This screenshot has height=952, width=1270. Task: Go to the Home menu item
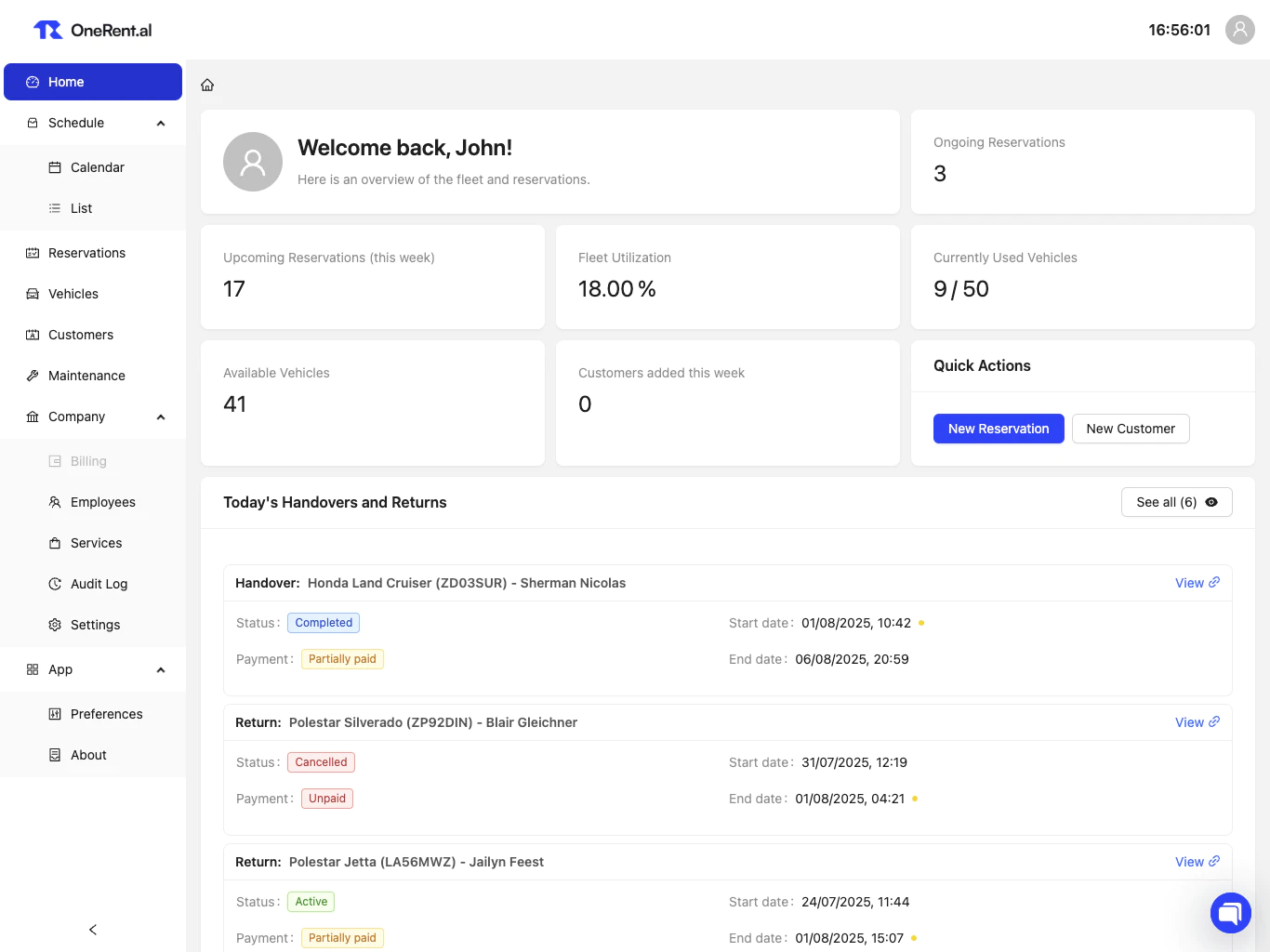click(93, 82)
